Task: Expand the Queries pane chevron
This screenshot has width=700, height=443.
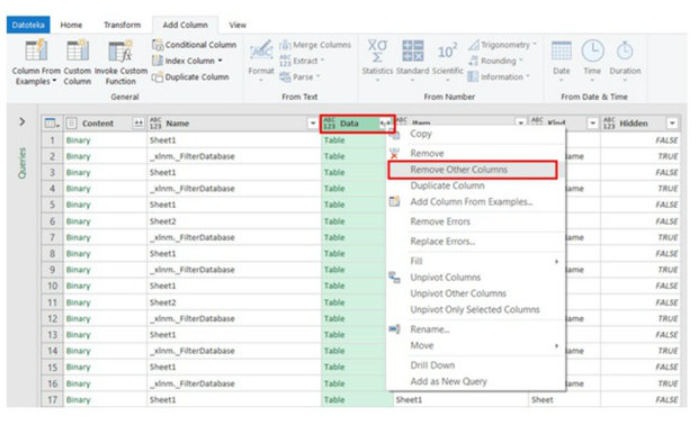Action: pyautogui.click(x=22, y=121)
